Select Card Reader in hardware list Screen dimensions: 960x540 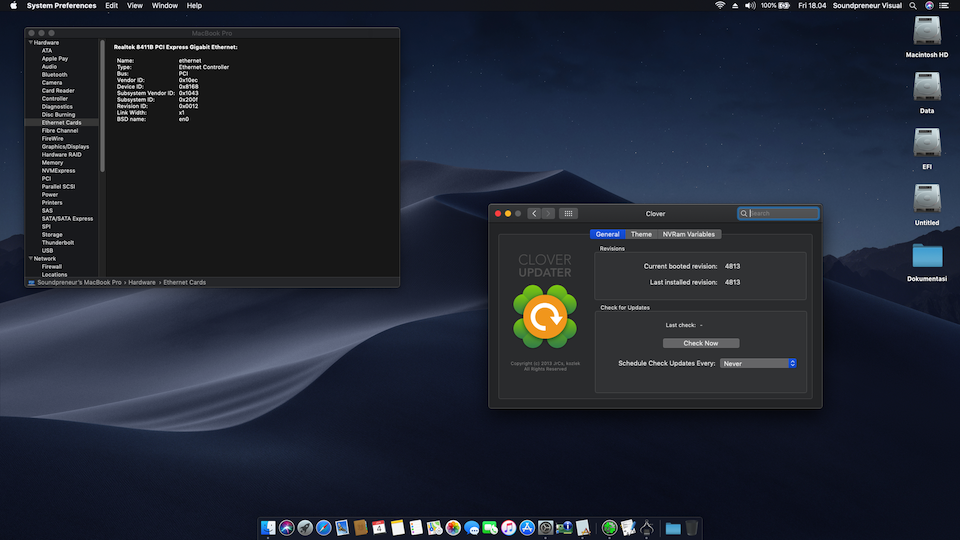click(58, 91)
